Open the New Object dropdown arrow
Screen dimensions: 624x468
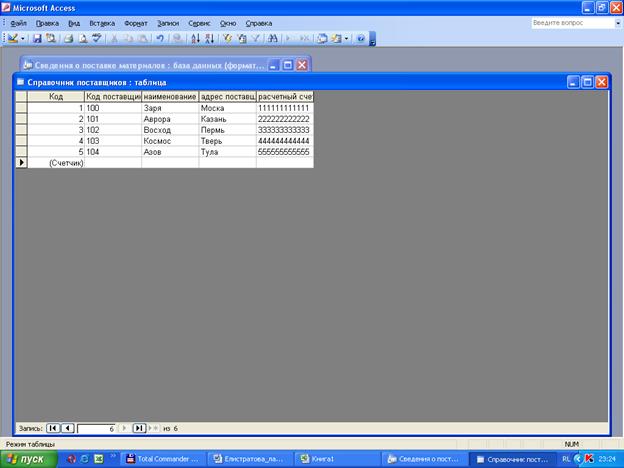346,39
